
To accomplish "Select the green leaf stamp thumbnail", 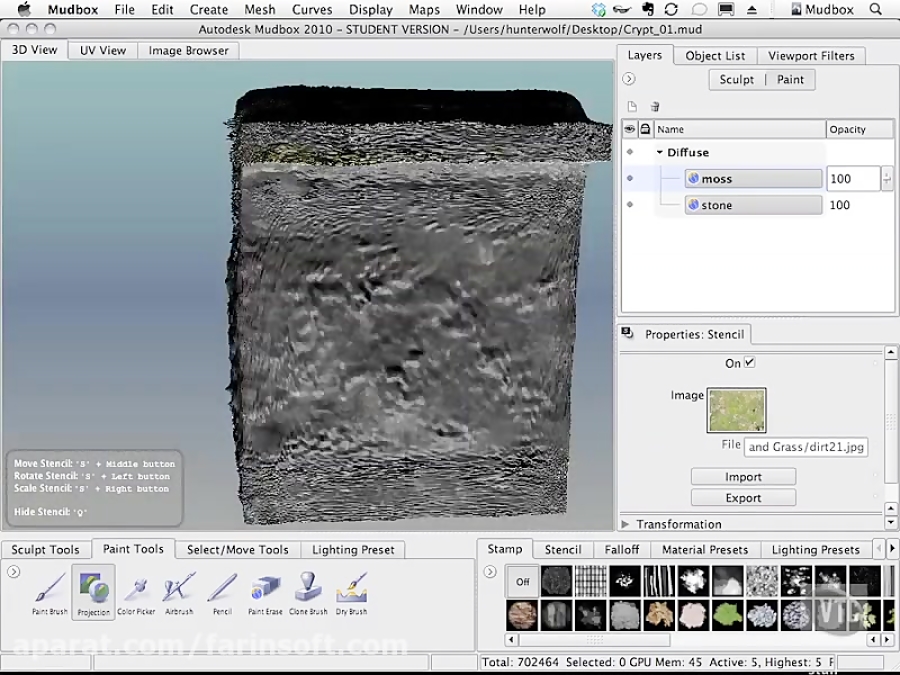I will [726, 613].
